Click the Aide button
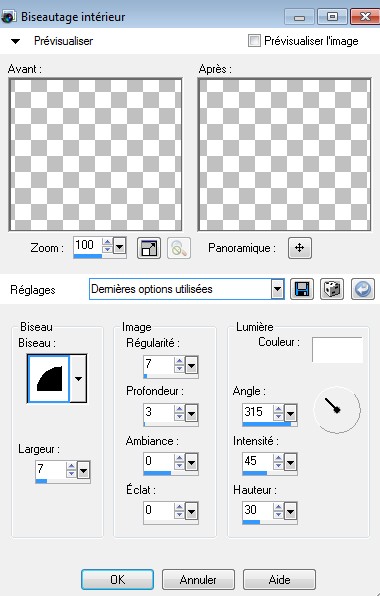The image size is (380, 596). click(x=279, y=580)
